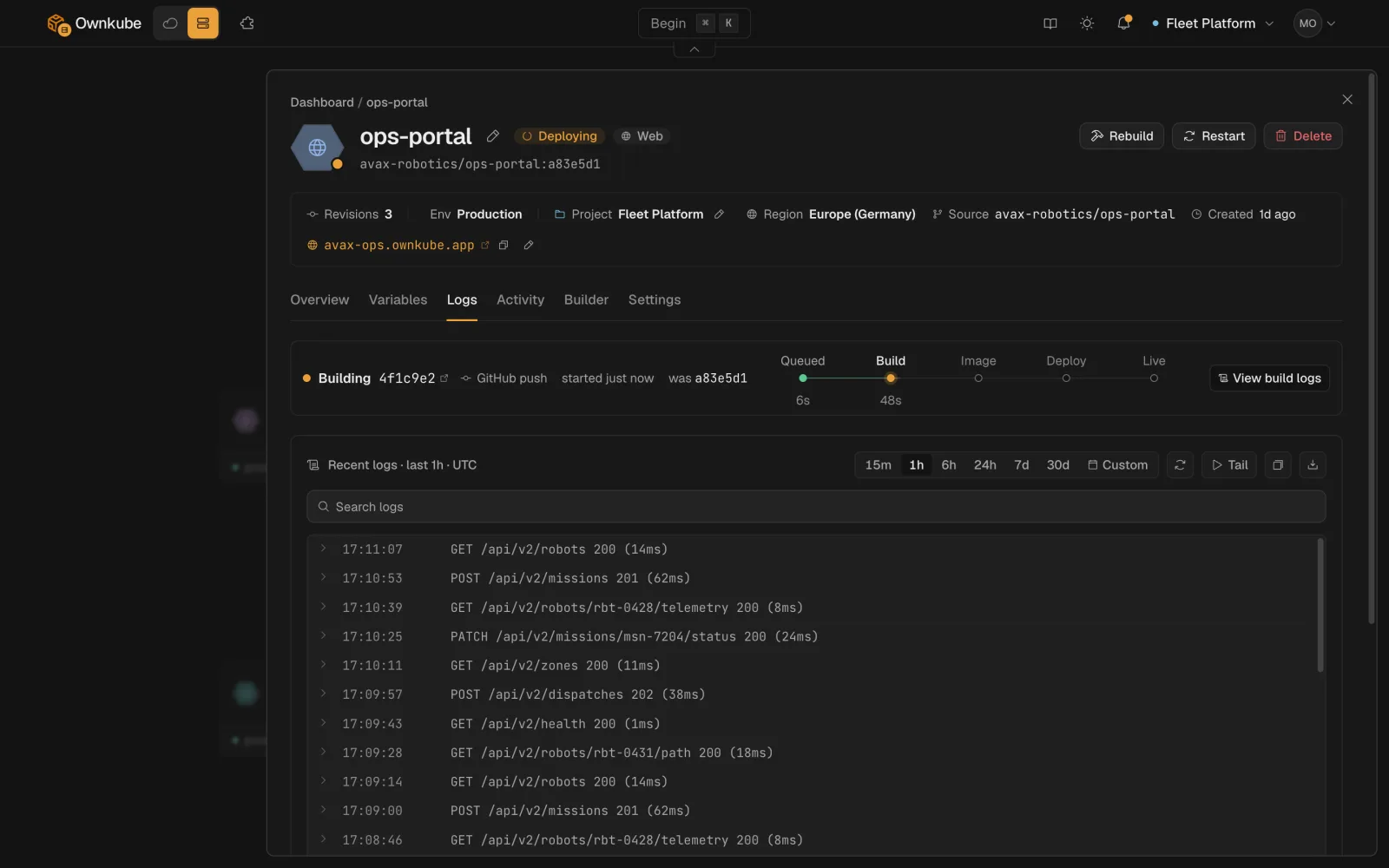Open the notifications bell
This screenshot has height=868, width=1389.
(x=1124, y=23)
